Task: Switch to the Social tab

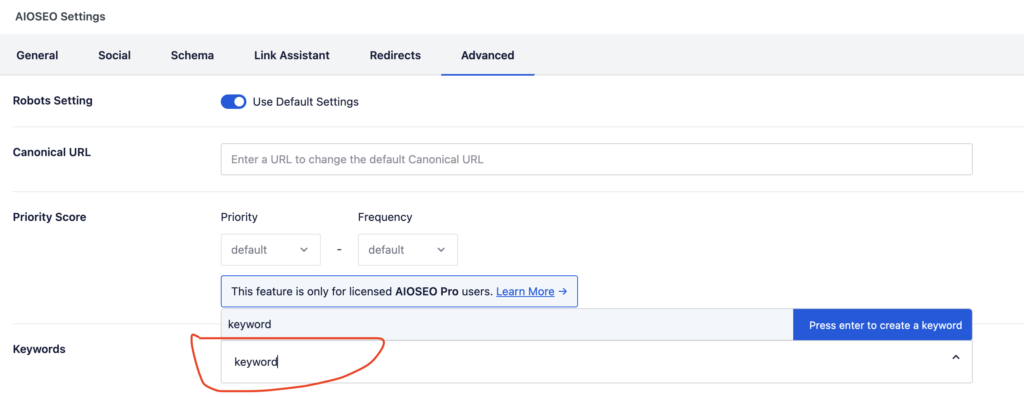Action: click(114, 56)
